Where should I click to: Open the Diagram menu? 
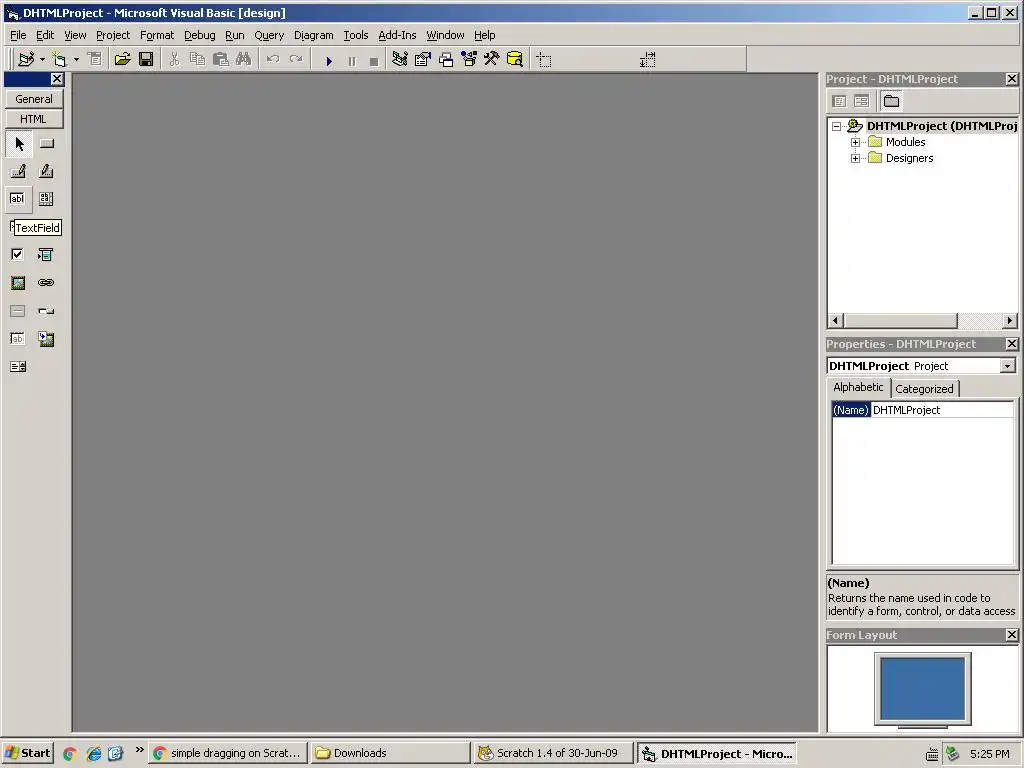(x=313, y=35)
